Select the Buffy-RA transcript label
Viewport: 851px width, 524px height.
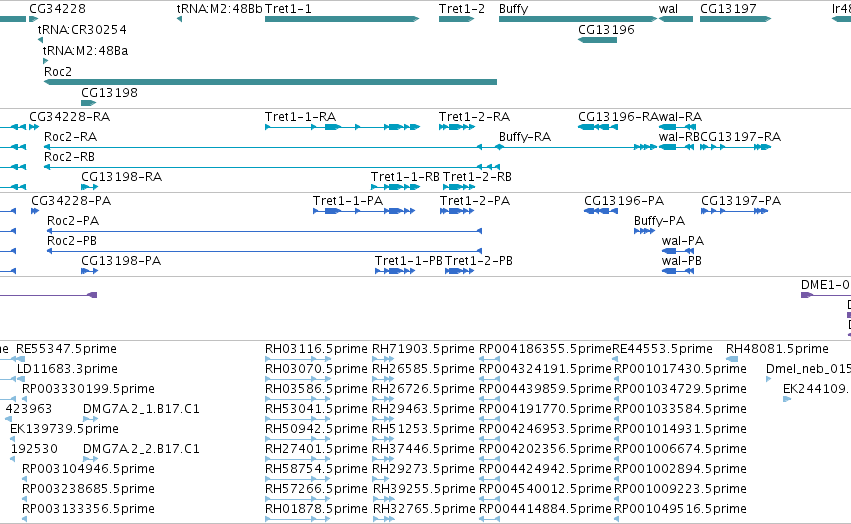coord(525,137)
